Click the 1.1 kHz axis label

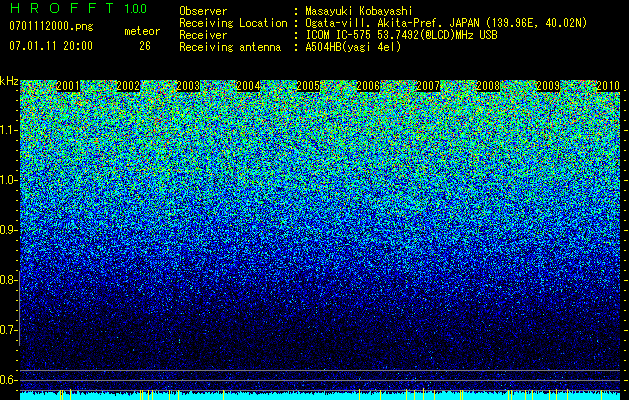click(8, 130)
